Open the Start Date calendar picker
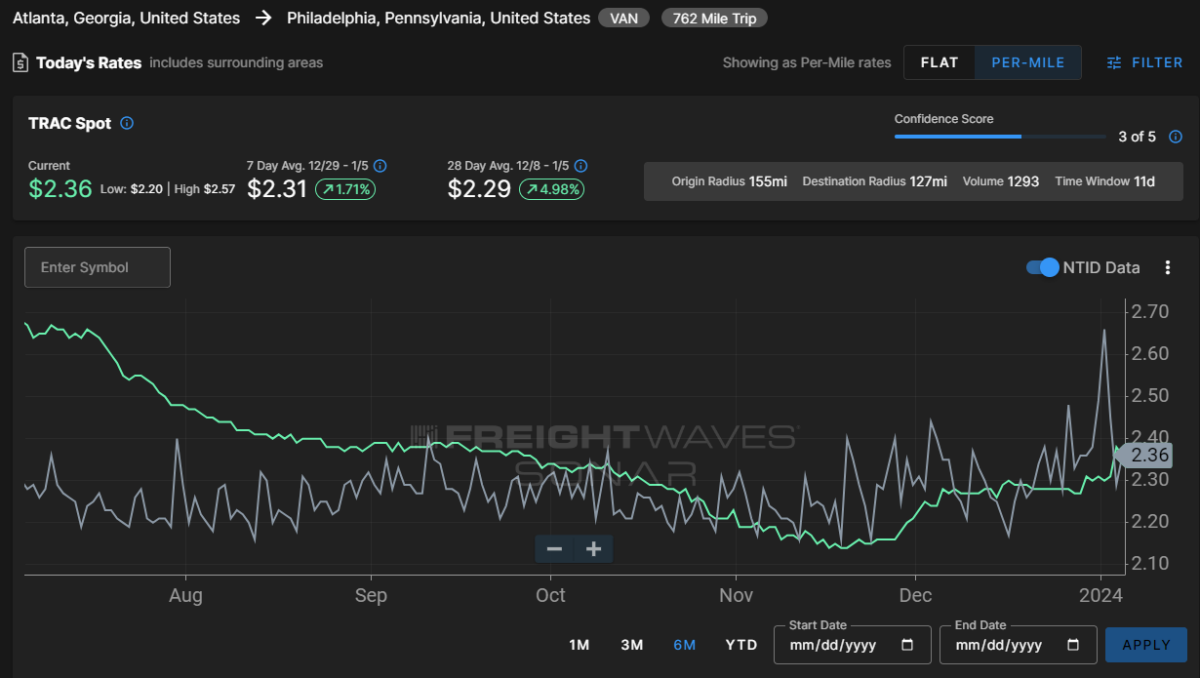Image resolution: width=1200 pixels, height=678 pixels. click(907, 645)
